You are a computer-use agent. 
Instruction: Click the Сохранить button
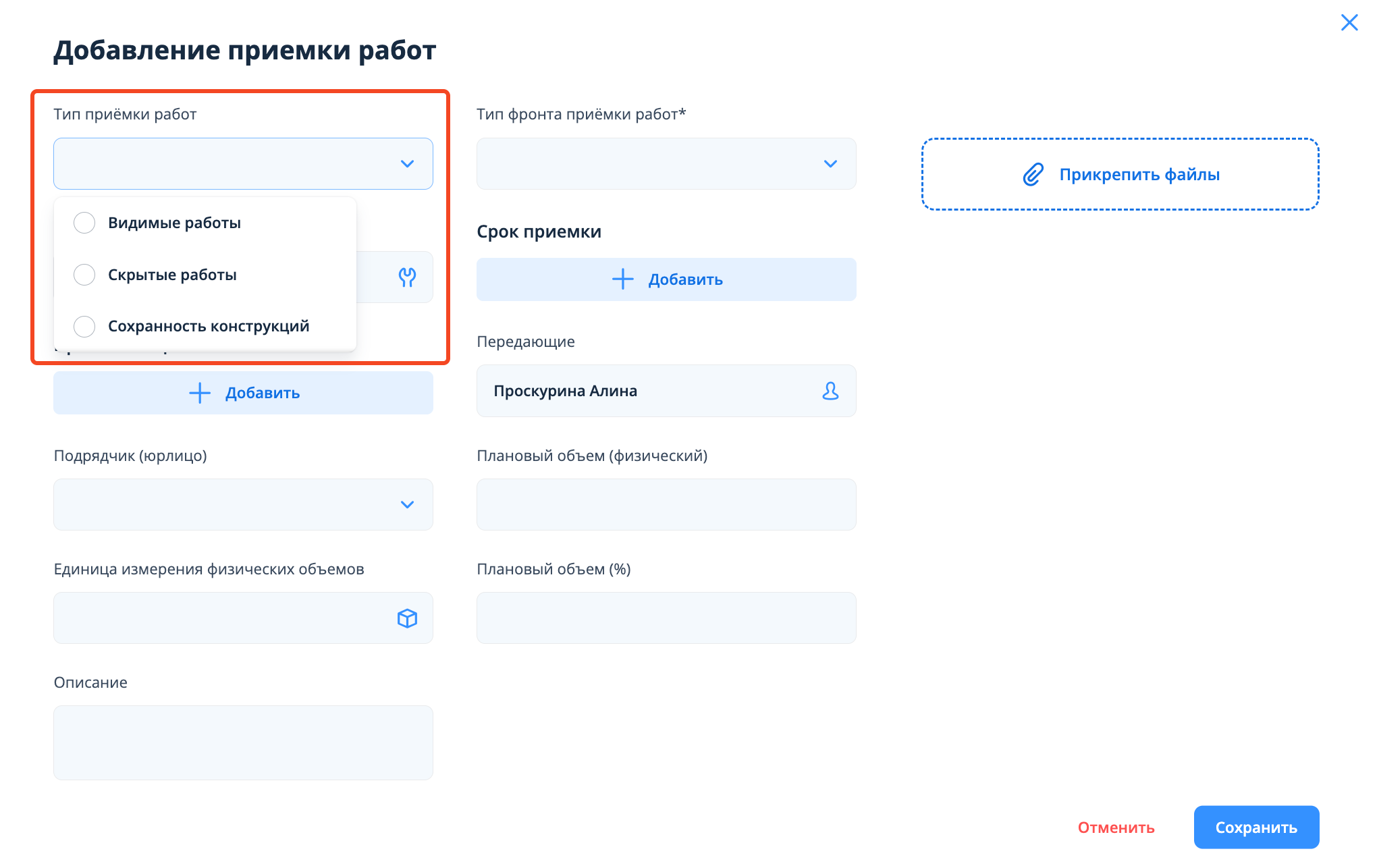point(1255,828)
